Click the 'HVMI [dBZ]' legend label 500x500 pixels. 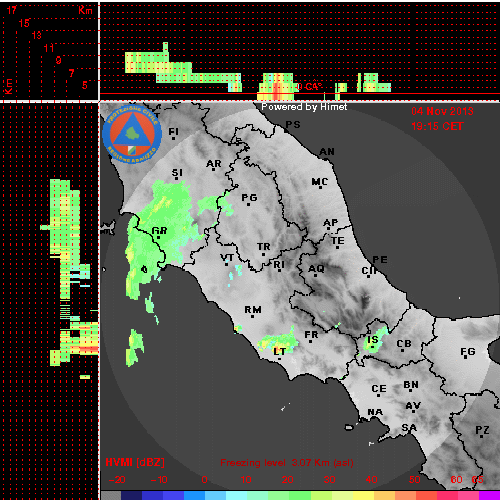pos(135,462)
